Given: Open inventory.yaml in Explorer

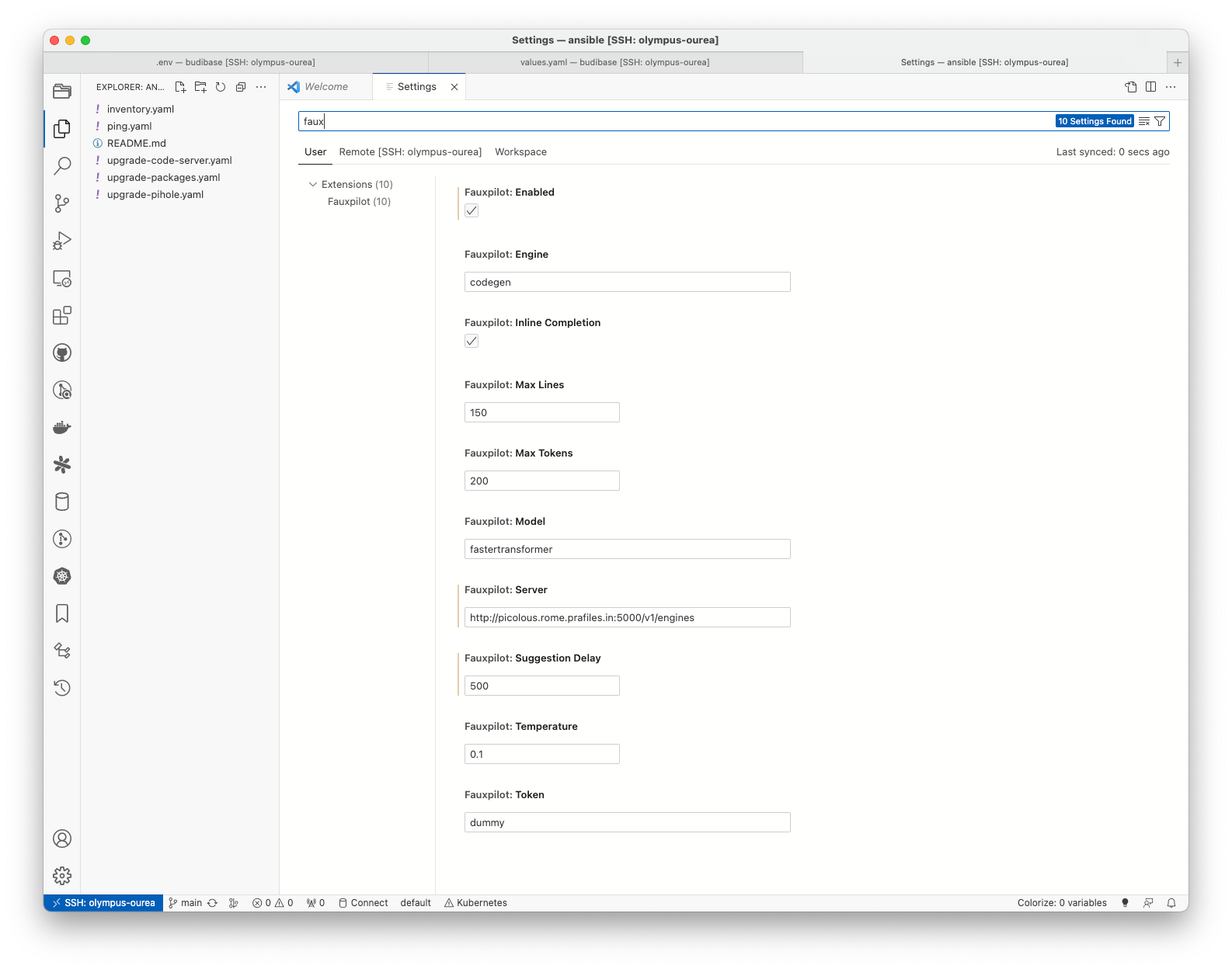Looking at the screenshot, I should 180,109.
